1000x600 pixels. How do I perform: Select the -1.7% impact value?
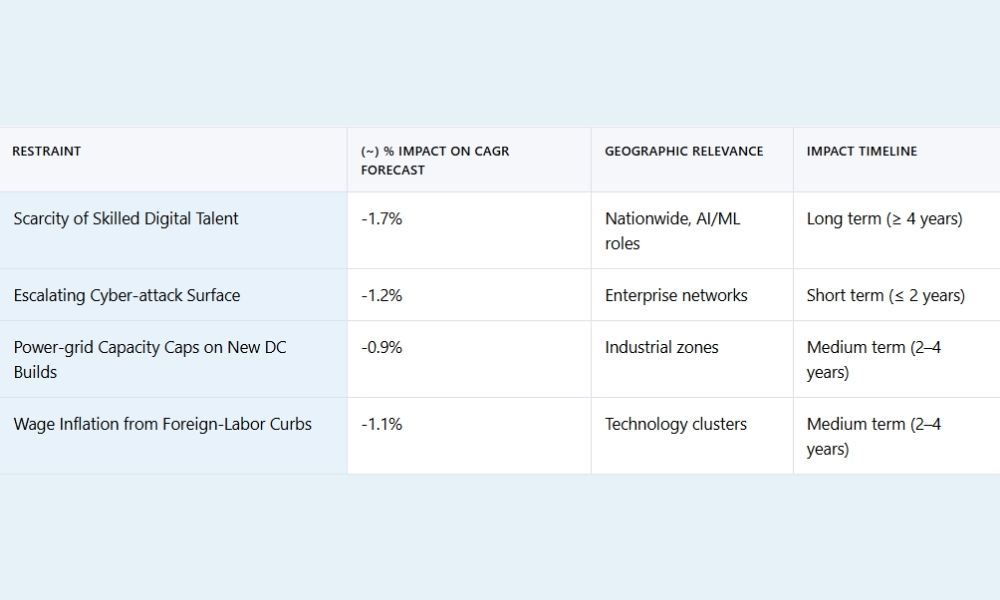382,219
